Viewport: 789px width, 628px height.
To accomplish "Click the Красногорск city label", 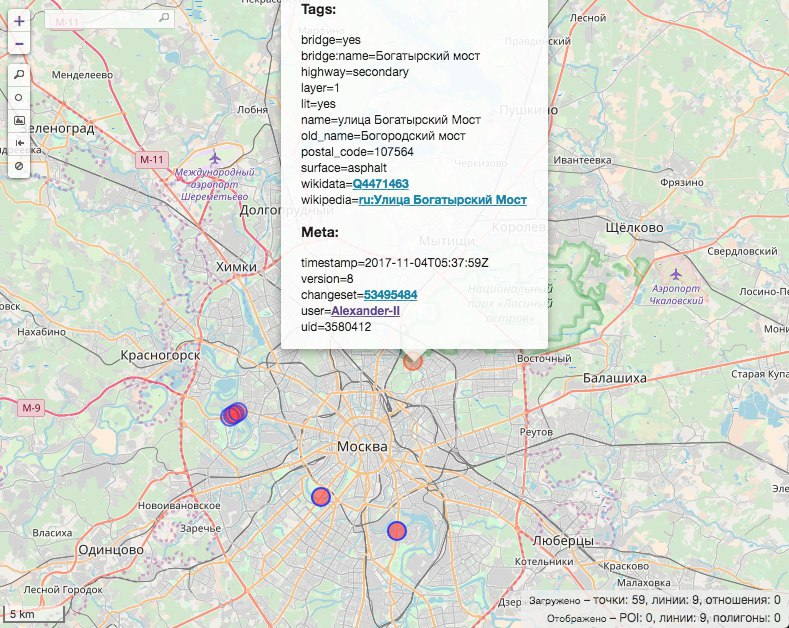I will pyautogui.click(x=160, y=355).
